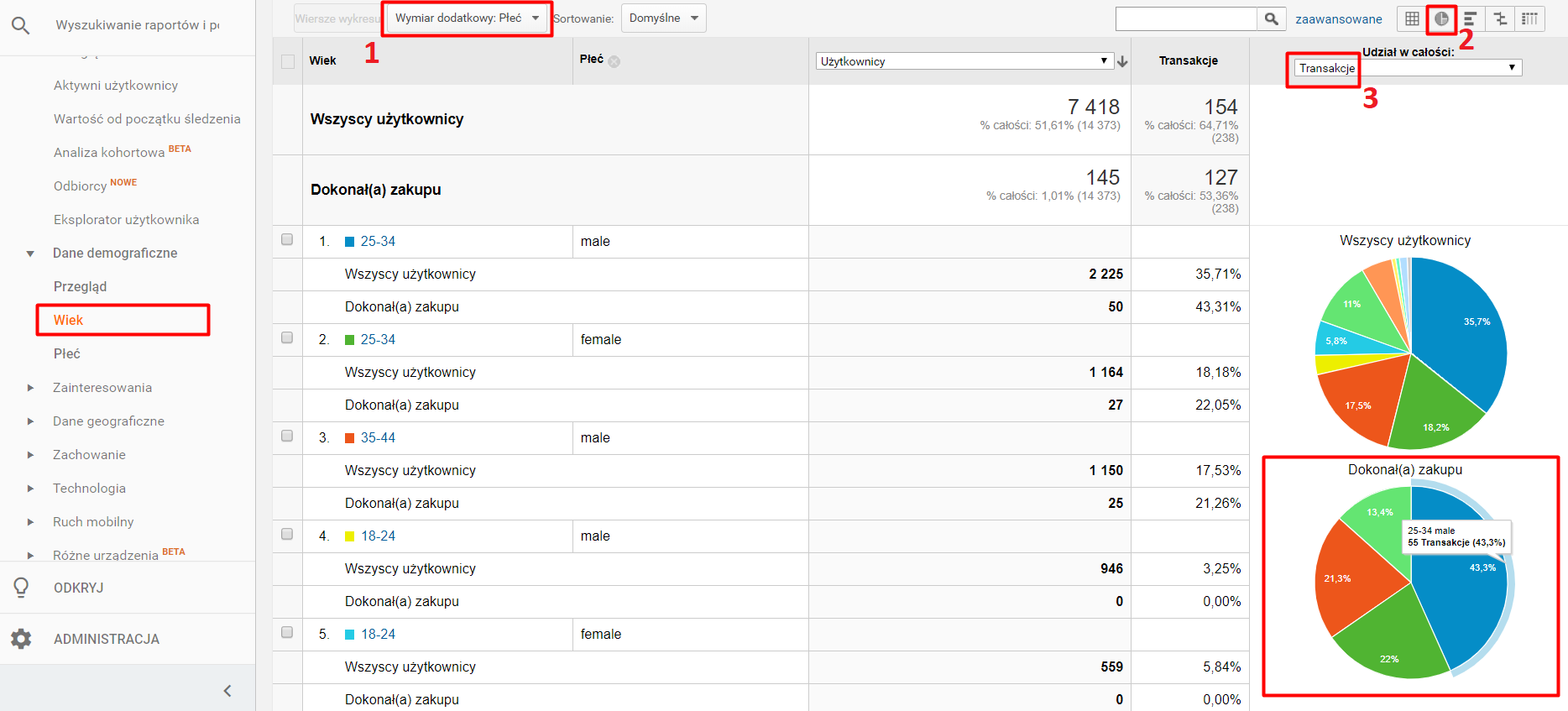The height and width of the screenshot is (711, 1568).
Task: Click the zaawansowane advanced filter link
Action: coord(1338,19)
